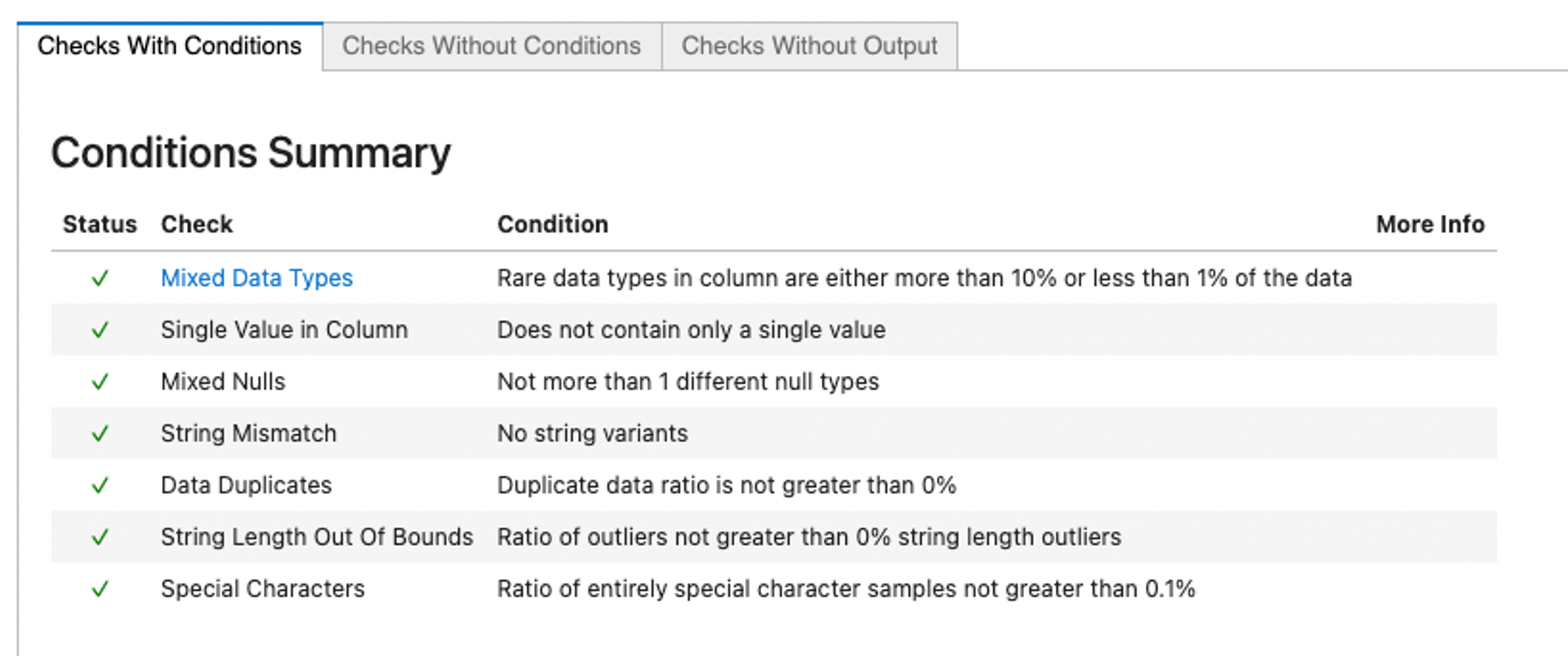
Task: Click the Condition column header
Action: 553,224
